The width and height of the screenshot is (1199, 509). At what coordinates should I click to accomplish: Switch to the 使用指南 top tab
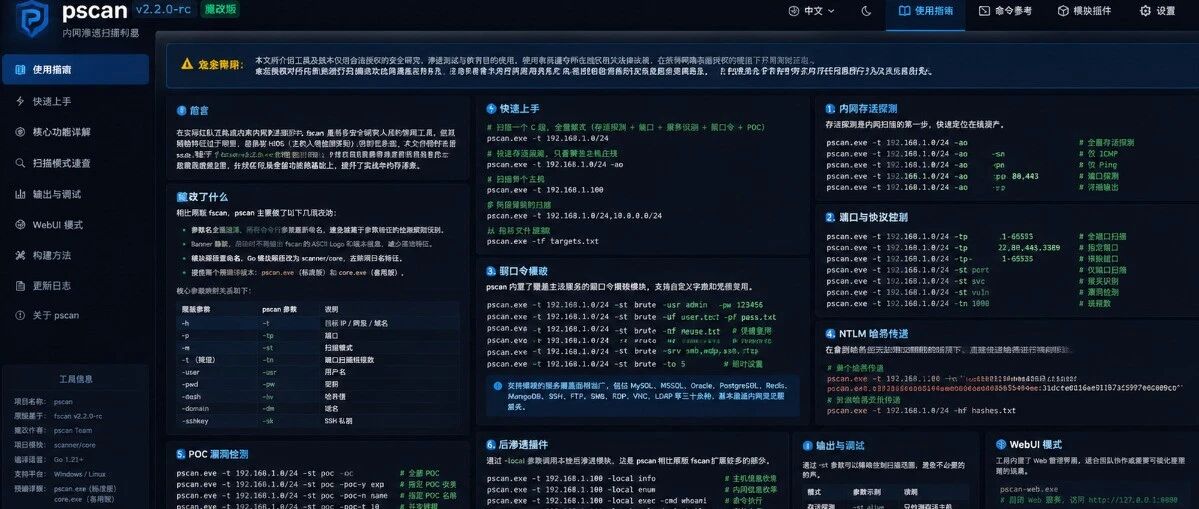pos(925,11)
